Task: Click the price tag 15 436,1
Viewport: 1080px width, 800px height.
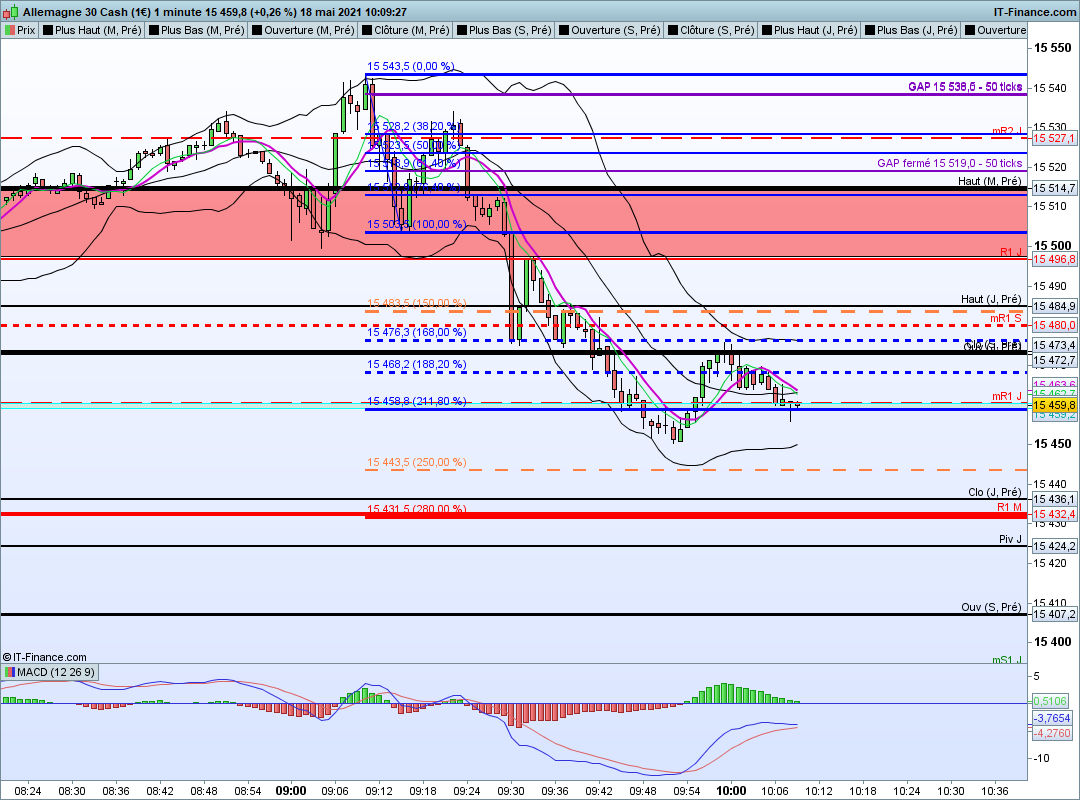Action: tap(1054, 499)
